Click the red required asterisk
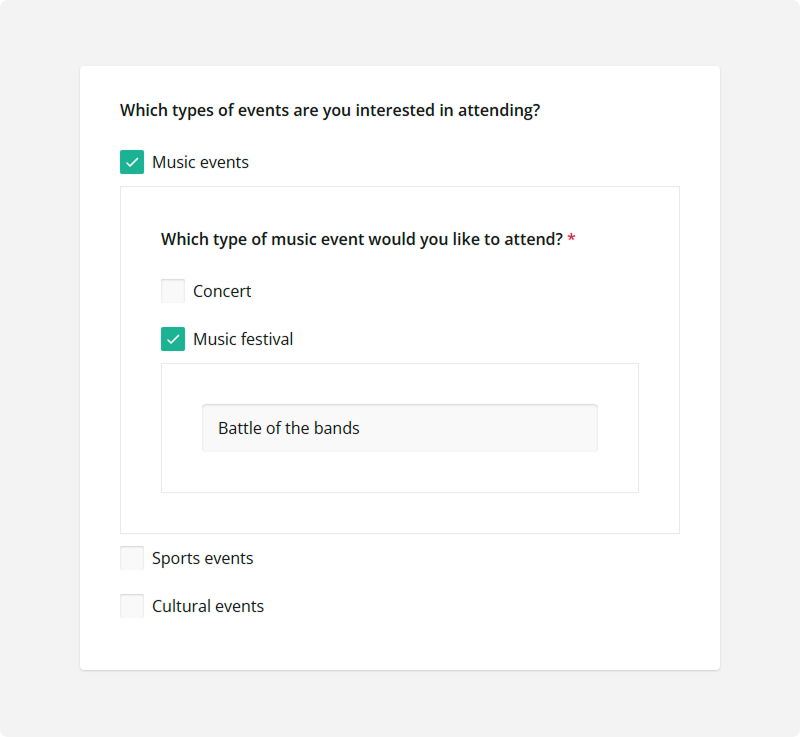800x737 pixels. [571, 238]
